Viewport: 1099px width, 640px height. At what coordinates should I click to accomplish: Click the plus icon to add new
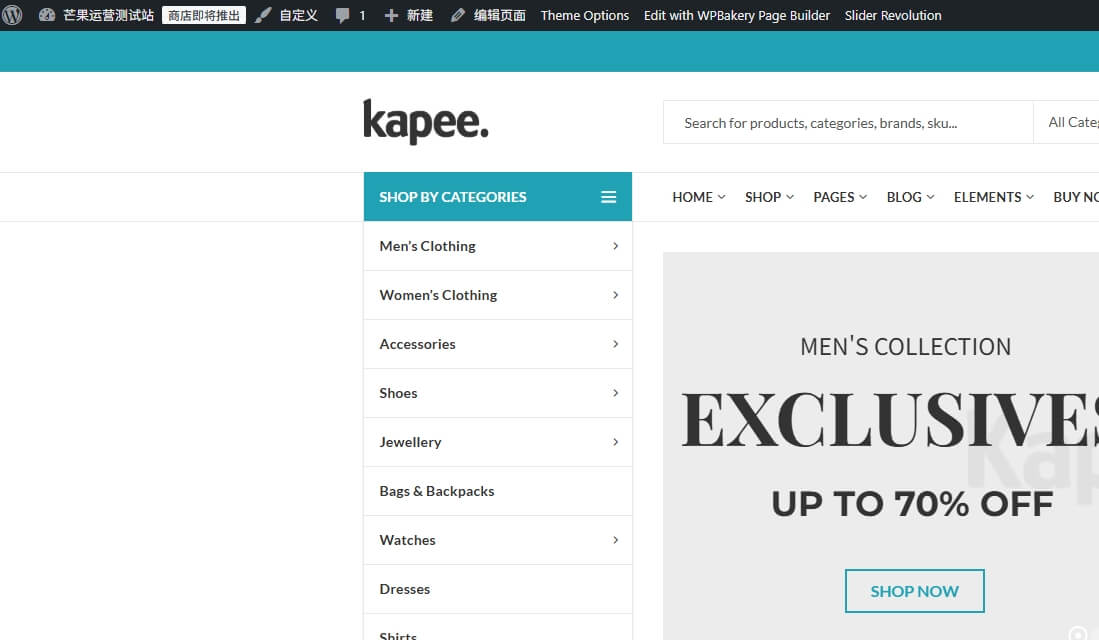point(391,15)
